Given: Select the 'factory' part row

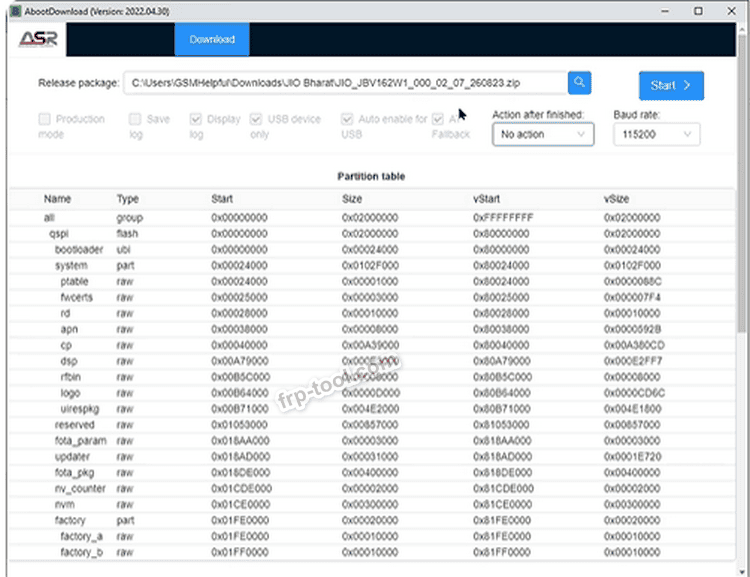Looking at the screenshot, I should (x=372, y=520).
